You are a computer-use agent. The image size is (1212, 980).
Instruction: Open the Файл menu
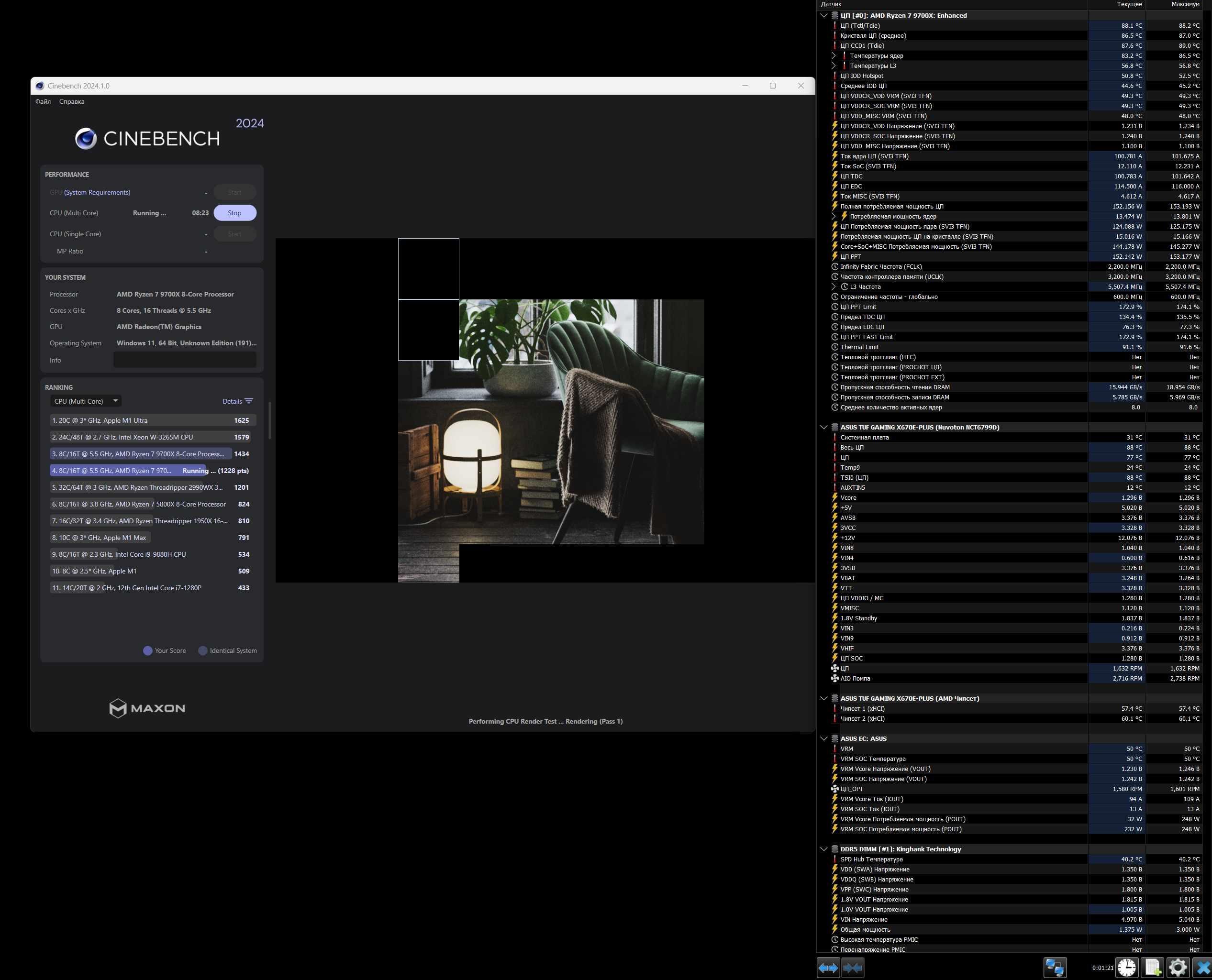coord(43,101)
